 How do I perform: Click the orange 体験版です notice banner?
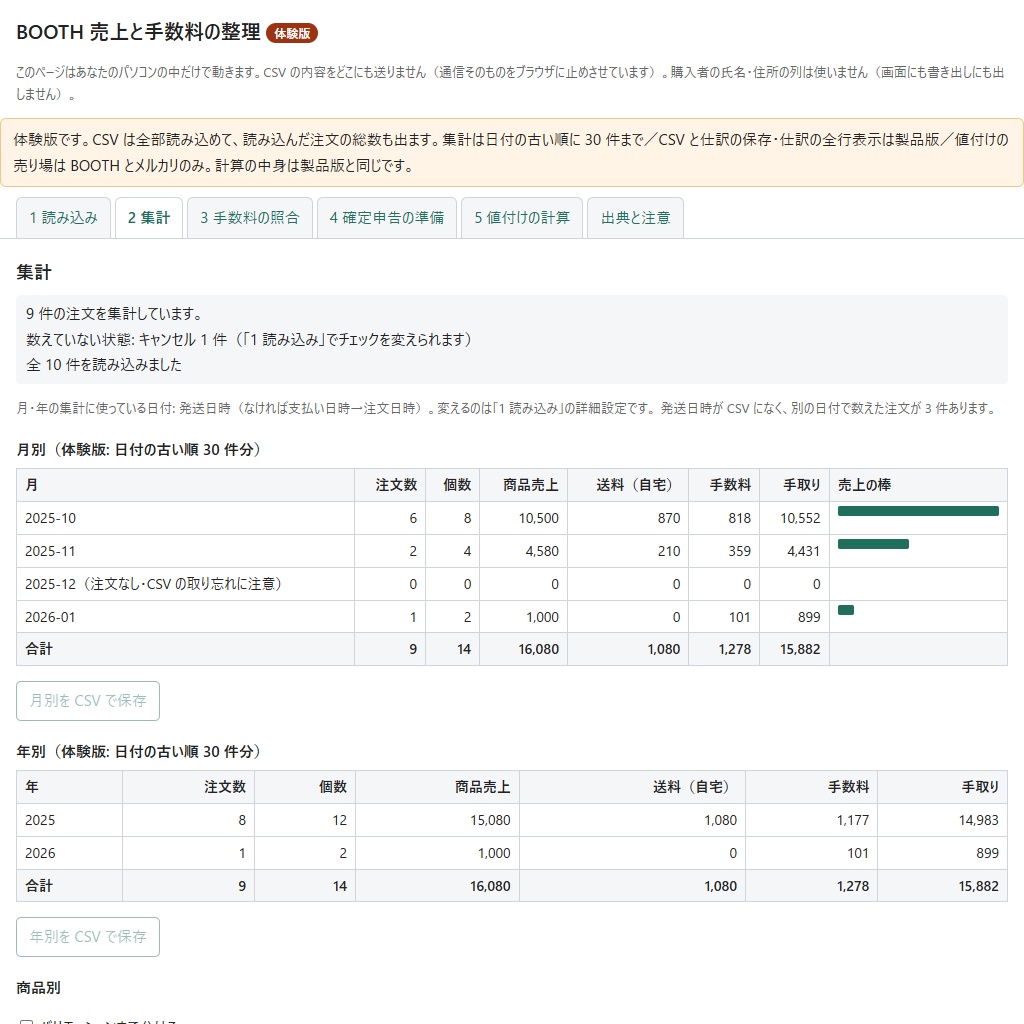coord(512,153)
